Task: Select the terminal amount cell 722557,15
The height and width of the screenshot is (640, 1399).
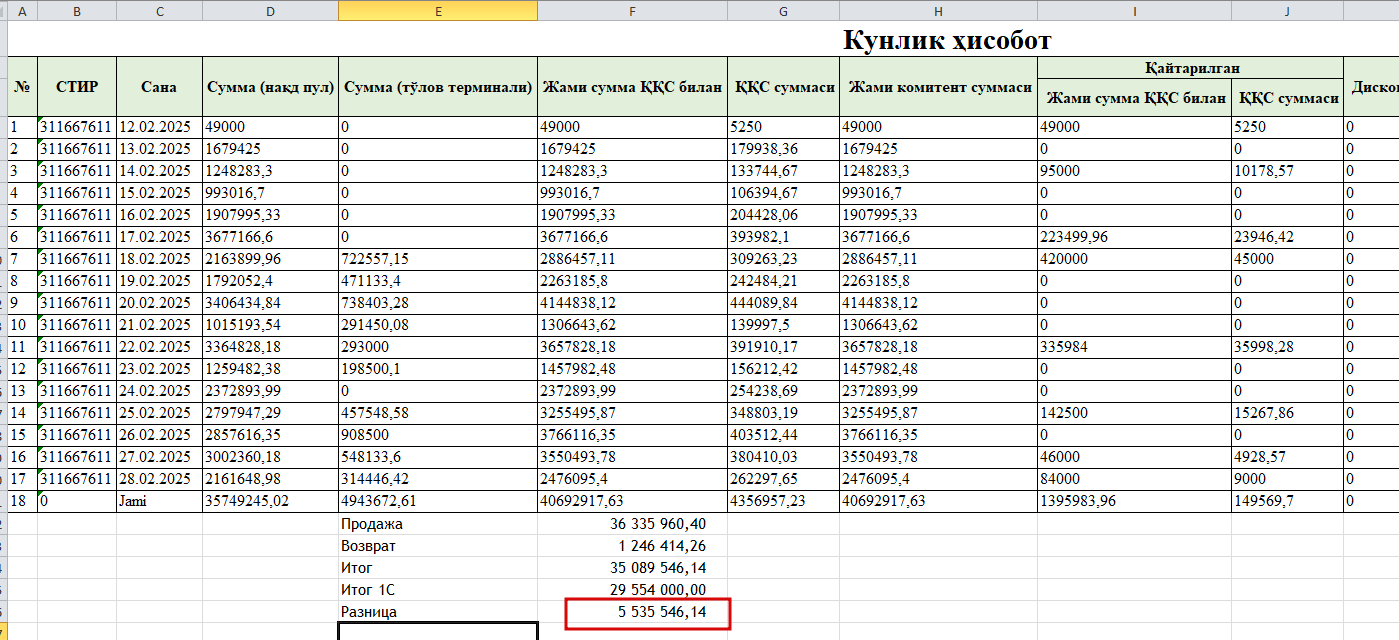Action: (x=438, y=259)
